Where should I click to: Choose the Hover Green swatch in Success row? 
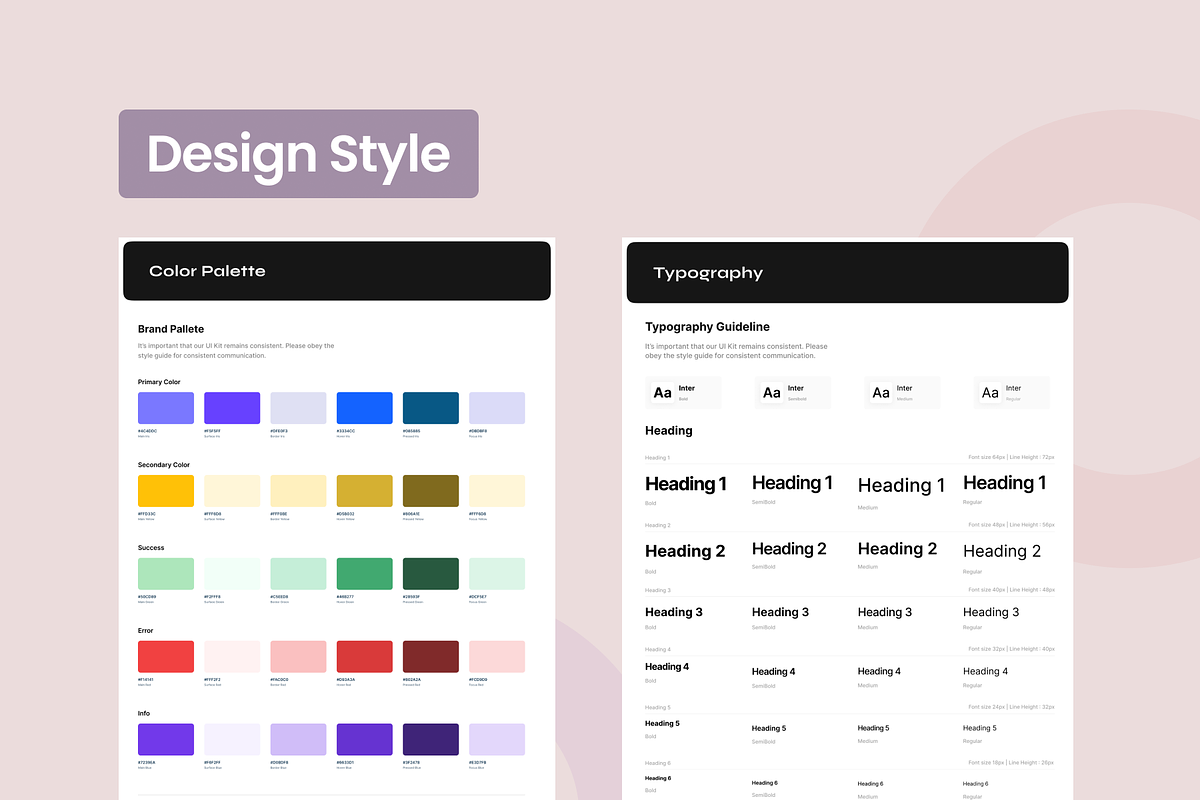point(365,574)
